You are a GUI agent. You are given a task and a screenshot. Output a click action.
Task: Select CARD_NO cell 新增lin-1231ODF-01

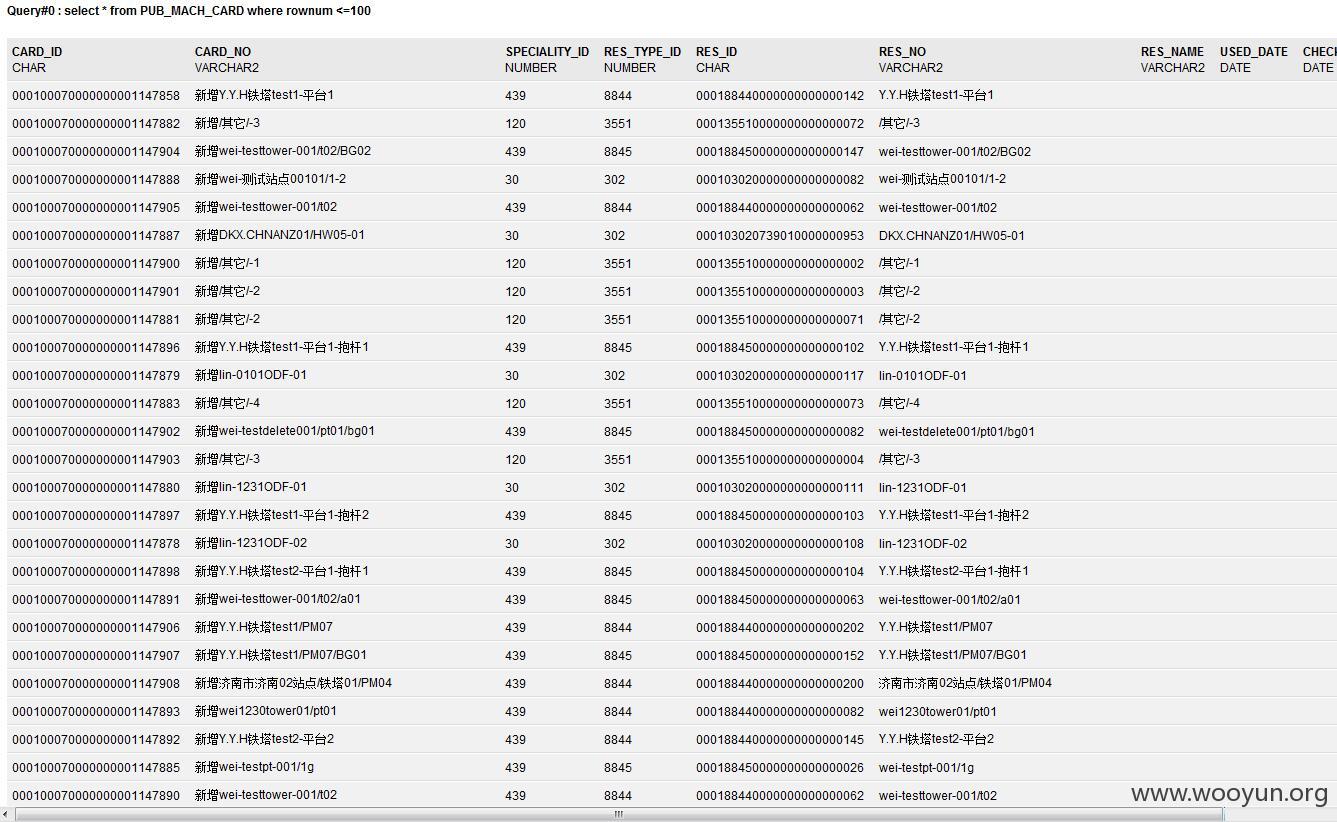pyautogui.click(x=251, y=488)
